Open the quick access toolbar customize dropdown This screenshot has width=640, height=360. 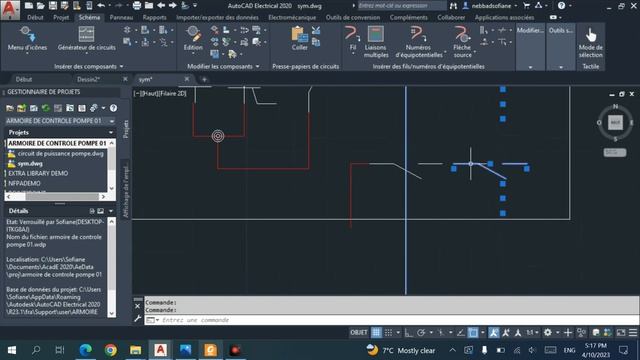(195, 6)
